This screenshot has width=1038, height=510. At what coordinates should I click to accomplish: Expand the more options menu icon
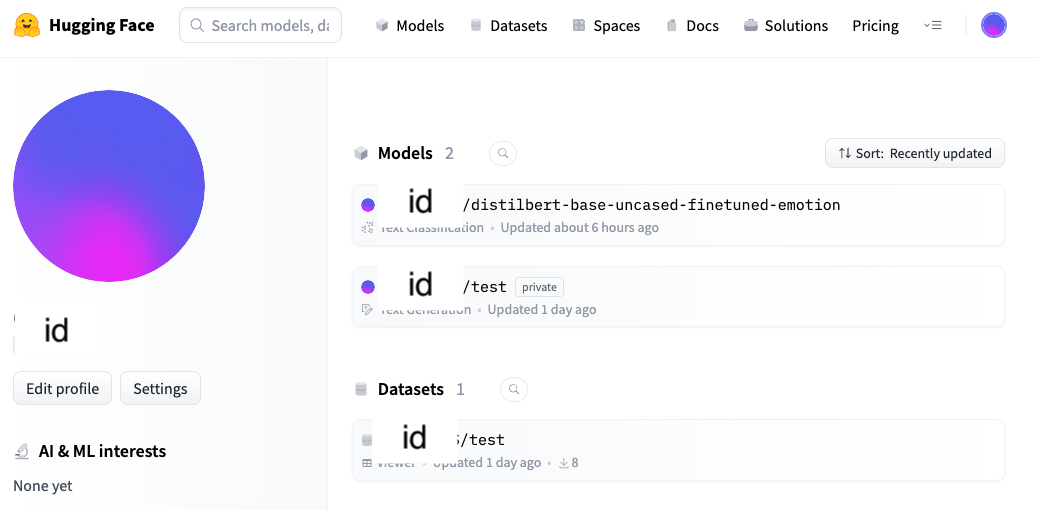coord(932,26)
